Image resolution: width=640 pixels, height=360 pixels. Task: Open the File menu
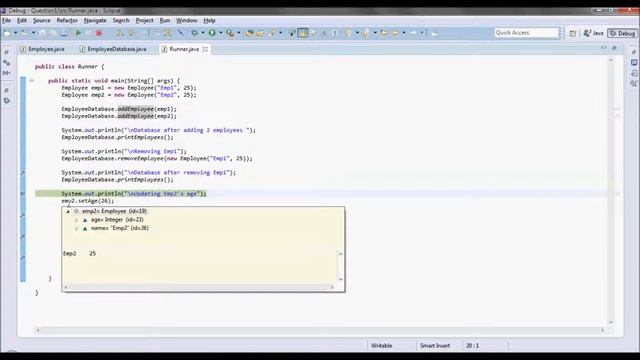pyautogui.click(x=7, y=20)
